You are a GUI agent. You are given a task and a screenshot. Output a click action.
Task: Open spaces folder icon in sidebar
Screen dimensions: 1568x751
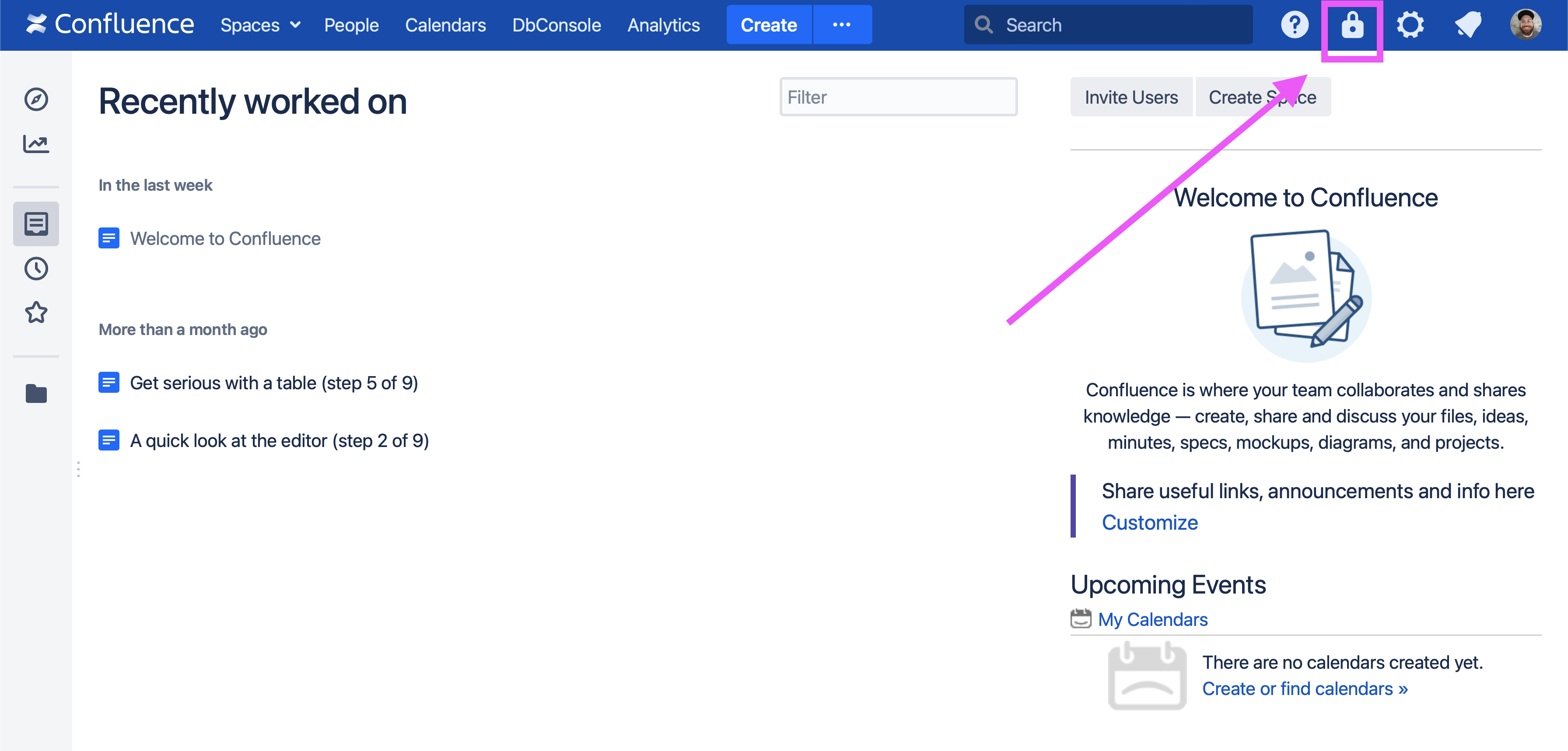click(36, 394)
